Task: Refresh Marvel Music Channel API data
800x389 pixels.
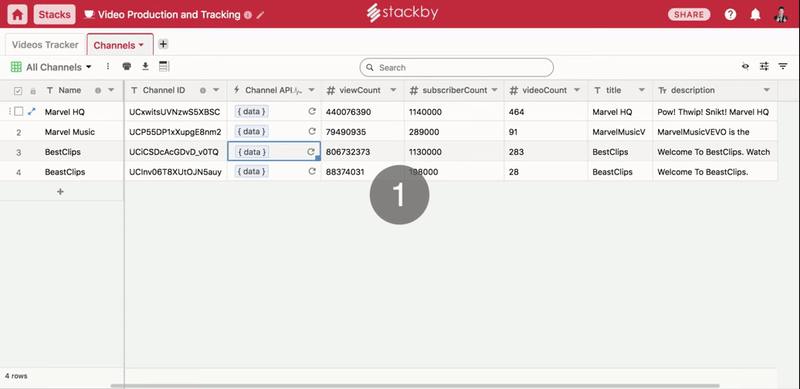Action: 312,131
